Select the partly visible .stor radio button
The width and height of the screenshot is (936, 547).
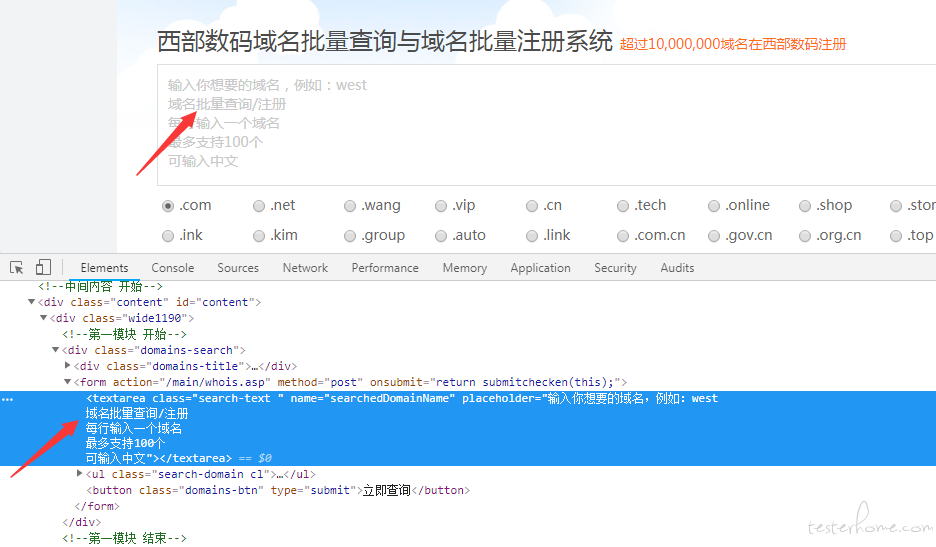pos(895,206)
